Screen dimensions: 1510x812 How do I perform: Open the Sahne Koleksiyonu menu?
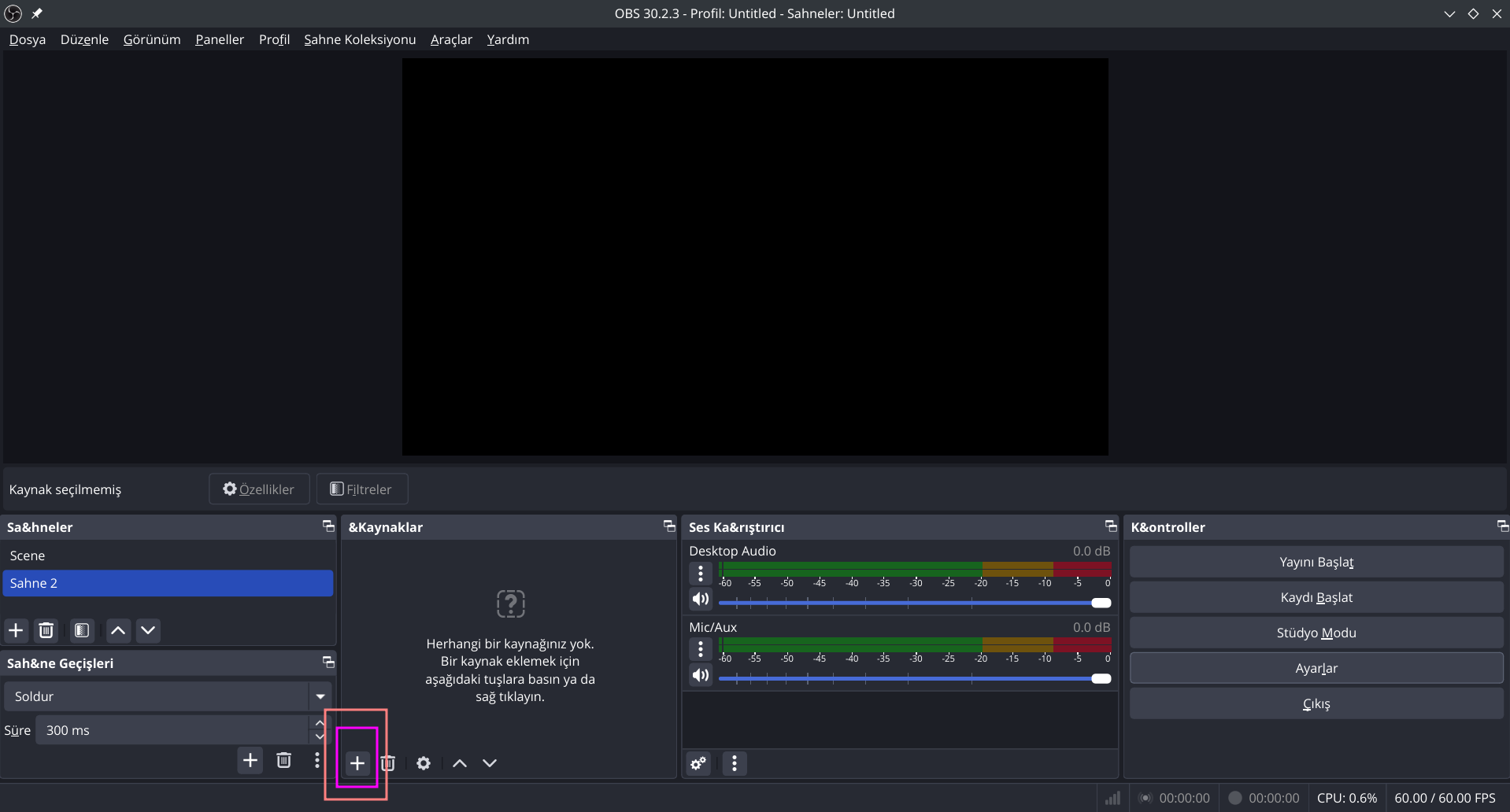pyautogui.click(x=360, y=39)
